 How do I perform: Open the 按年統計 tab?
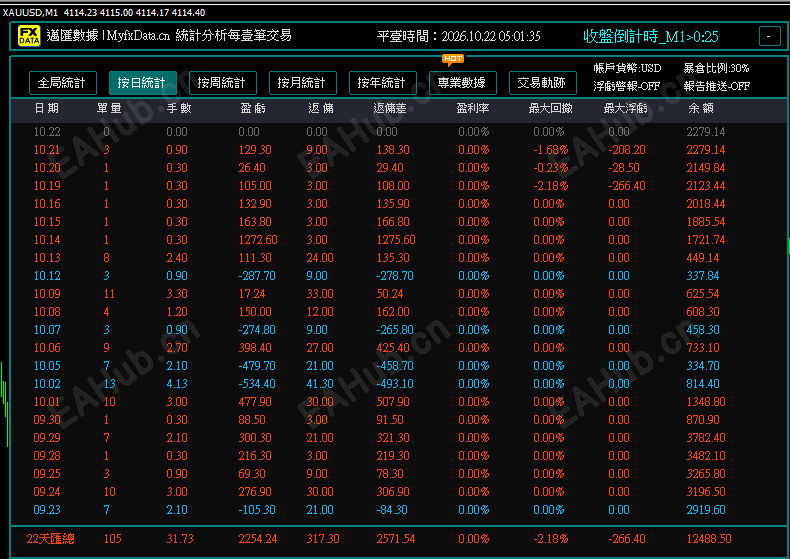coord(383,83)
